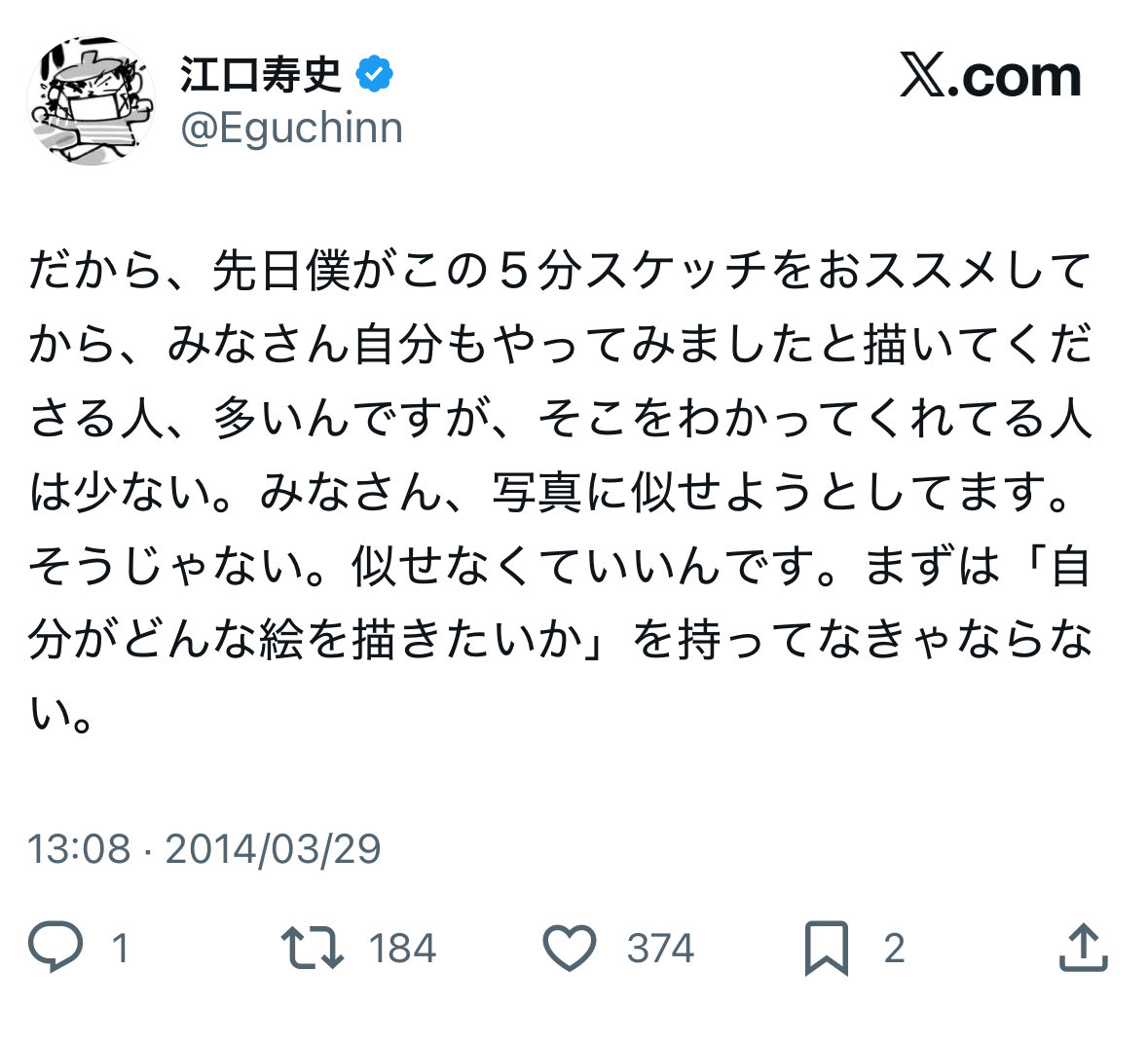This screenshot has width=1148, height=1045.
Task: Click the blue verified badge
Action: pyautogui.click(x=375, y=75)
